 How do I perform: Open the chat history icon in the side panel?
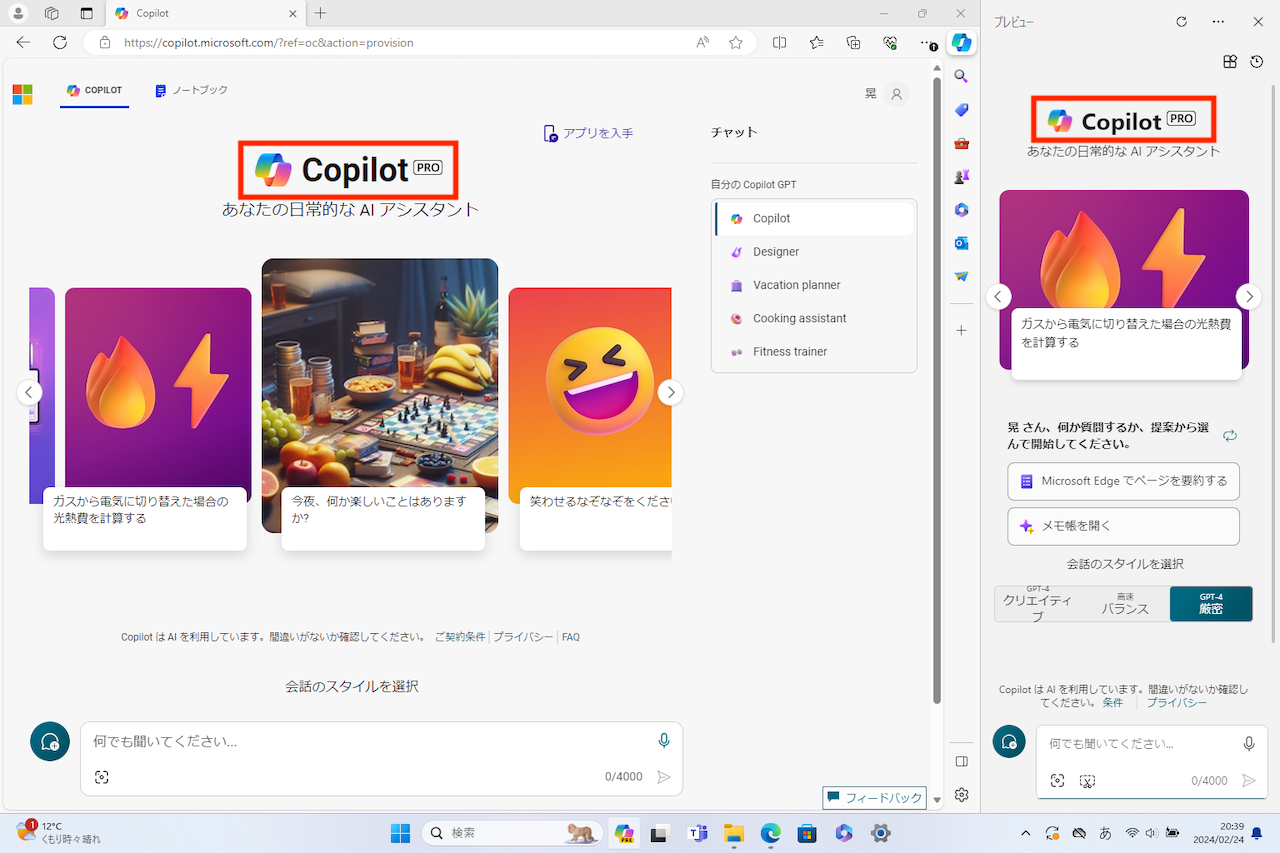point(1257,62)
